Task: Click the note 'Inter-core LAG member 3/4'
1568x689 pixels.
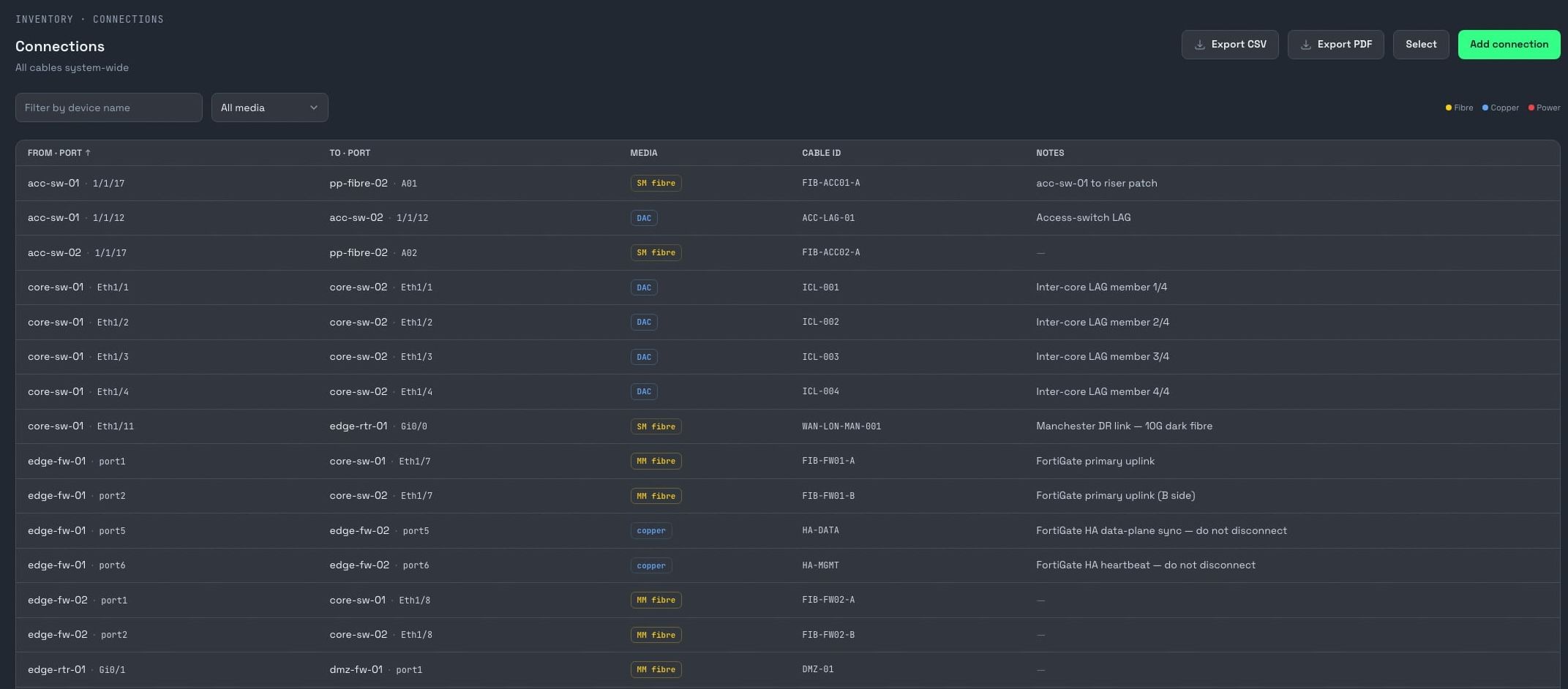Action: (1103, 356)
